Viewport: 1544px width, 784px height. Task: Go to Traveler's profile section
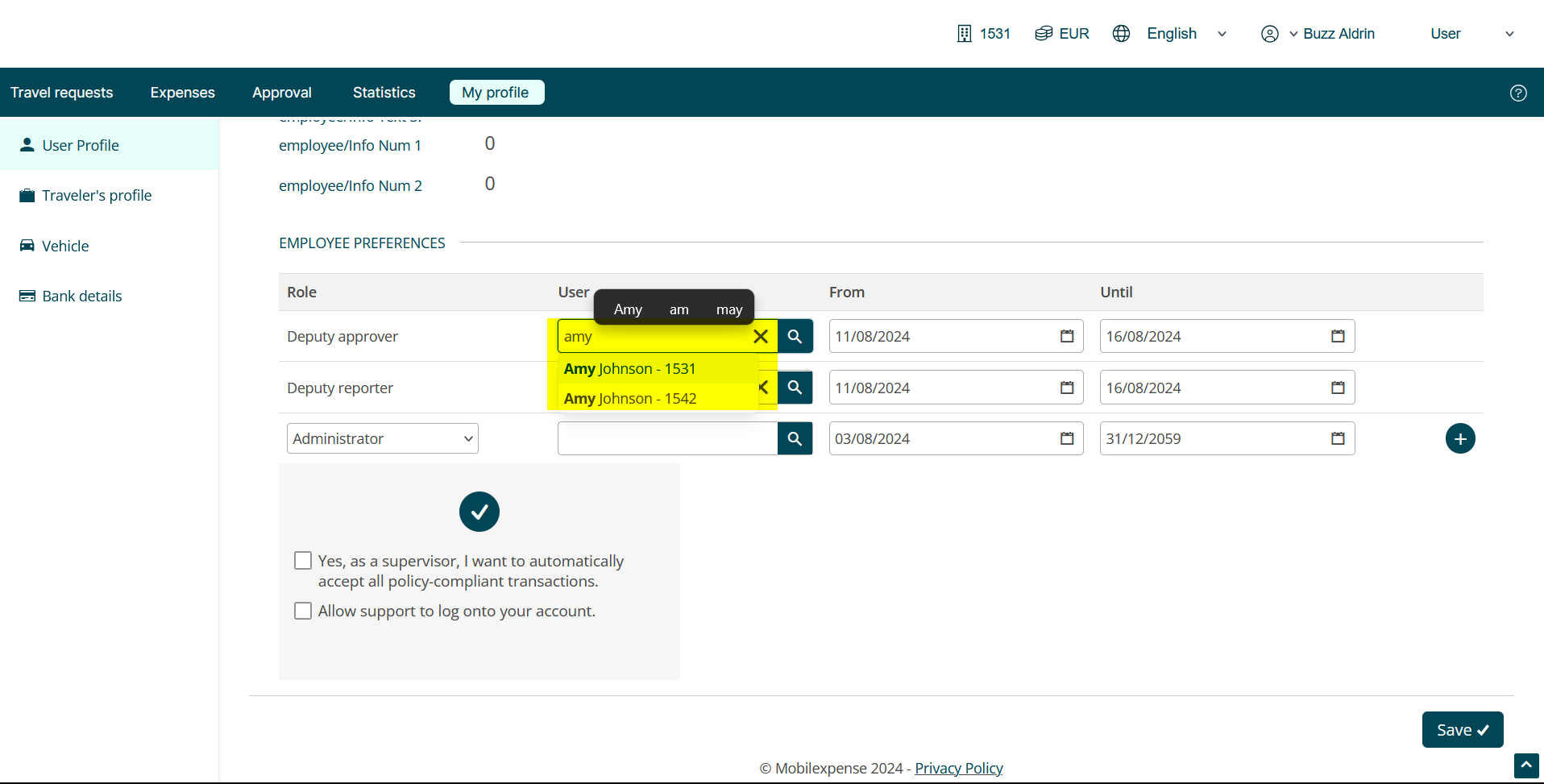pyautogui.click(x=97, y=196)
